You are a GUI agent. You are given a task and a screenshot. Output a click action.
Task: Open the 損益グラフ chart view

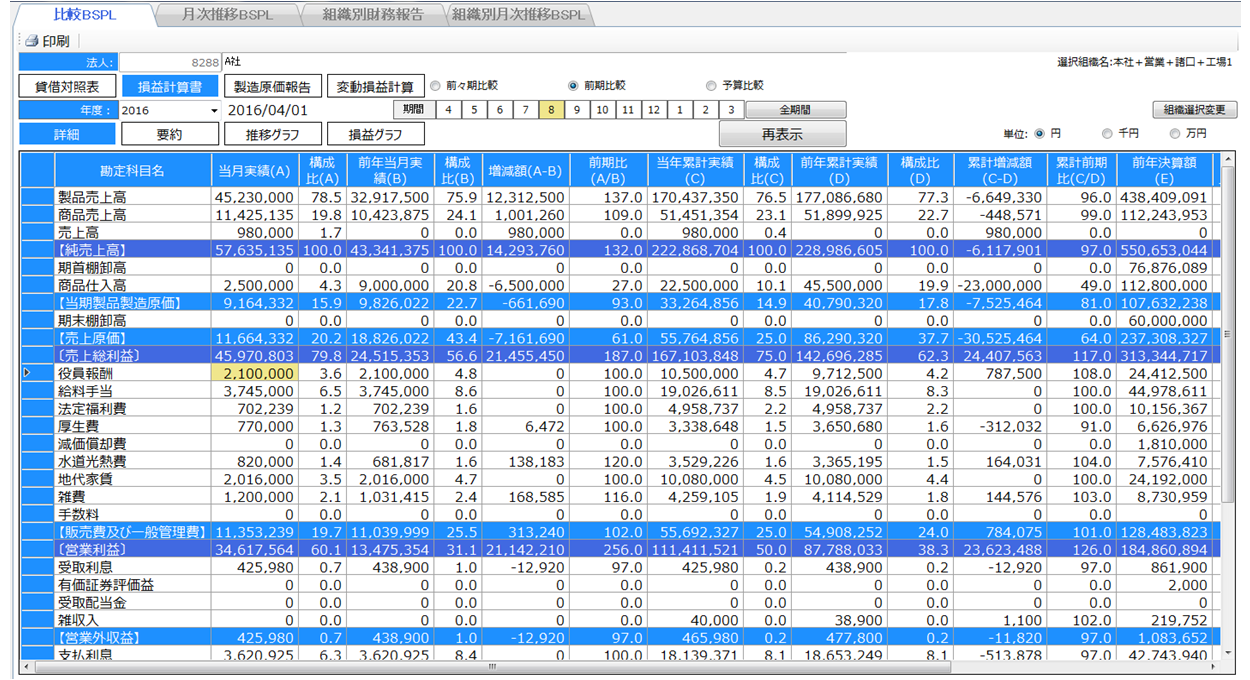click(375, 134)
